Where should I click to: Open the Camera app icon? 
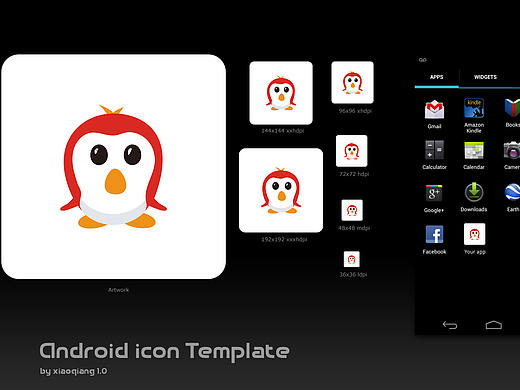click(x=512, y=150)
